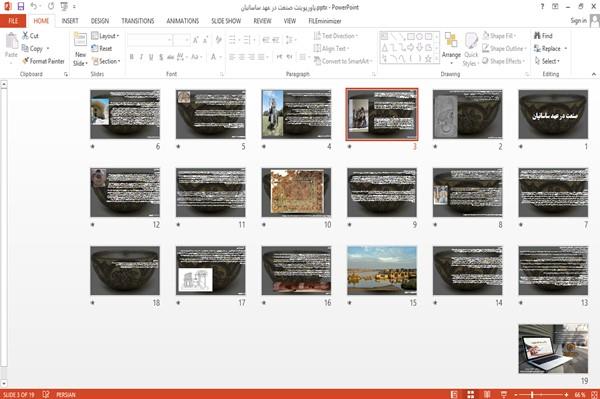Image resolution: width=600 pixels, height=399 pixels.
Task: Insert a New Slide
Action: pyautogui.click(x=80, y=50)
